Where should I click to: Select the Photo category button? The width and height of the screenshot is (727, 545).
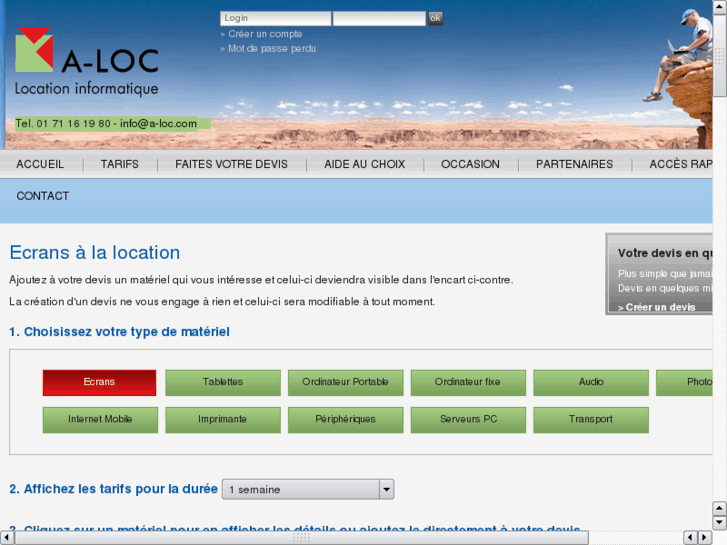point(684,383)
